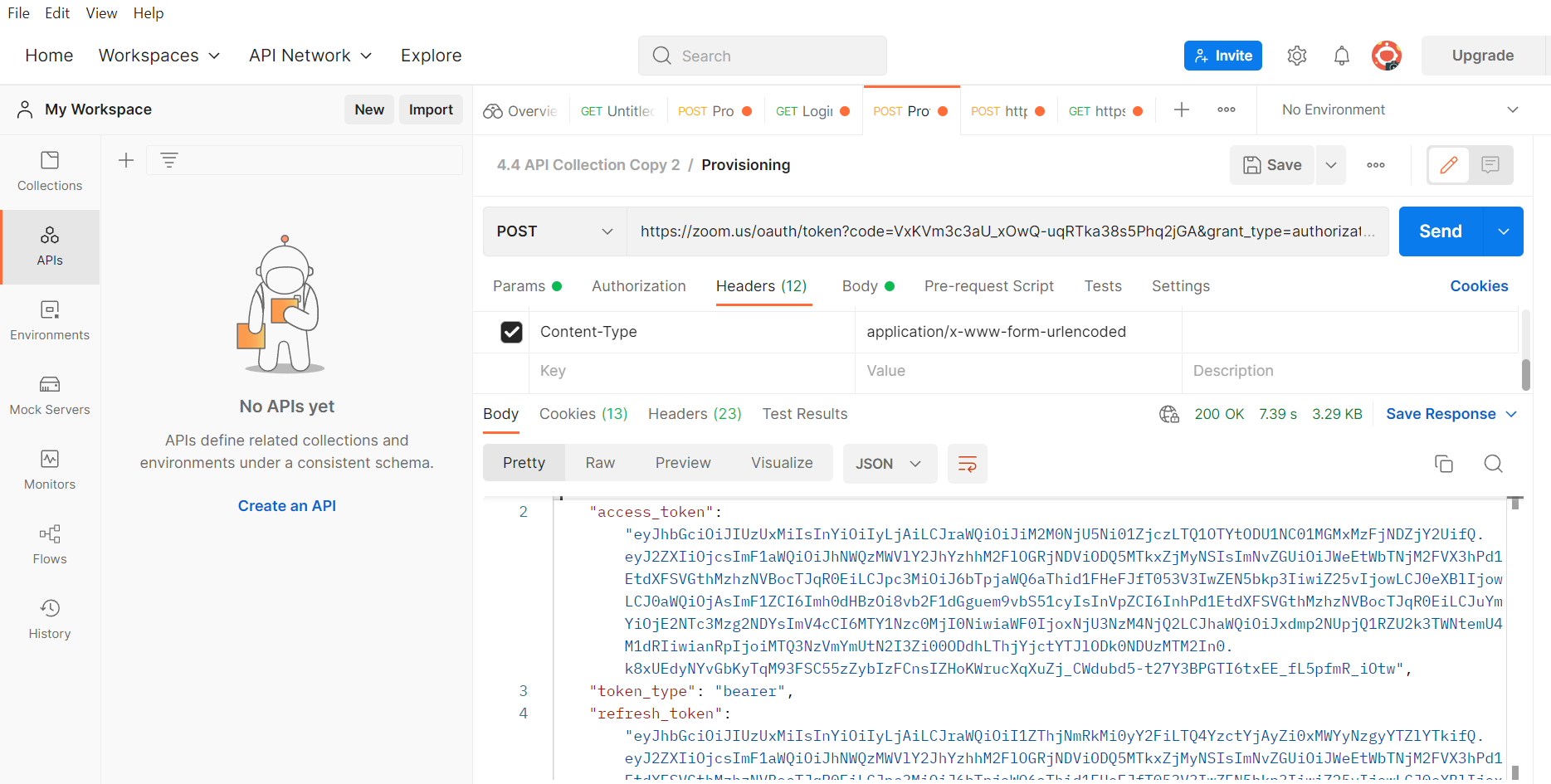Open the Monitors sidebar panel
Image resolution: width=1551 pixels, height=784 pixels.
point(50,470)
